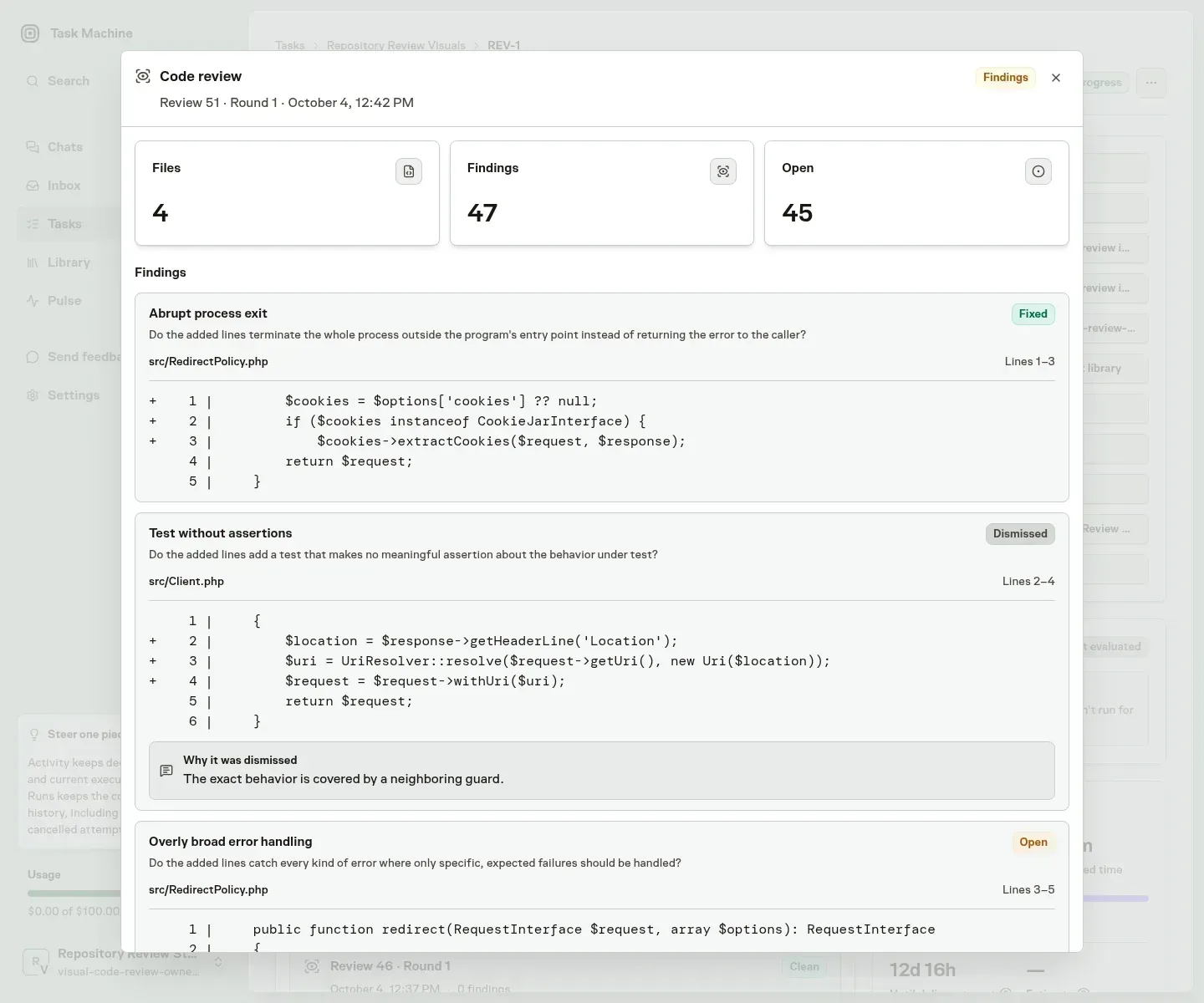Click the Search magnifier icon in sidebar
The image size is (1204, 1003).
(33, 81)
